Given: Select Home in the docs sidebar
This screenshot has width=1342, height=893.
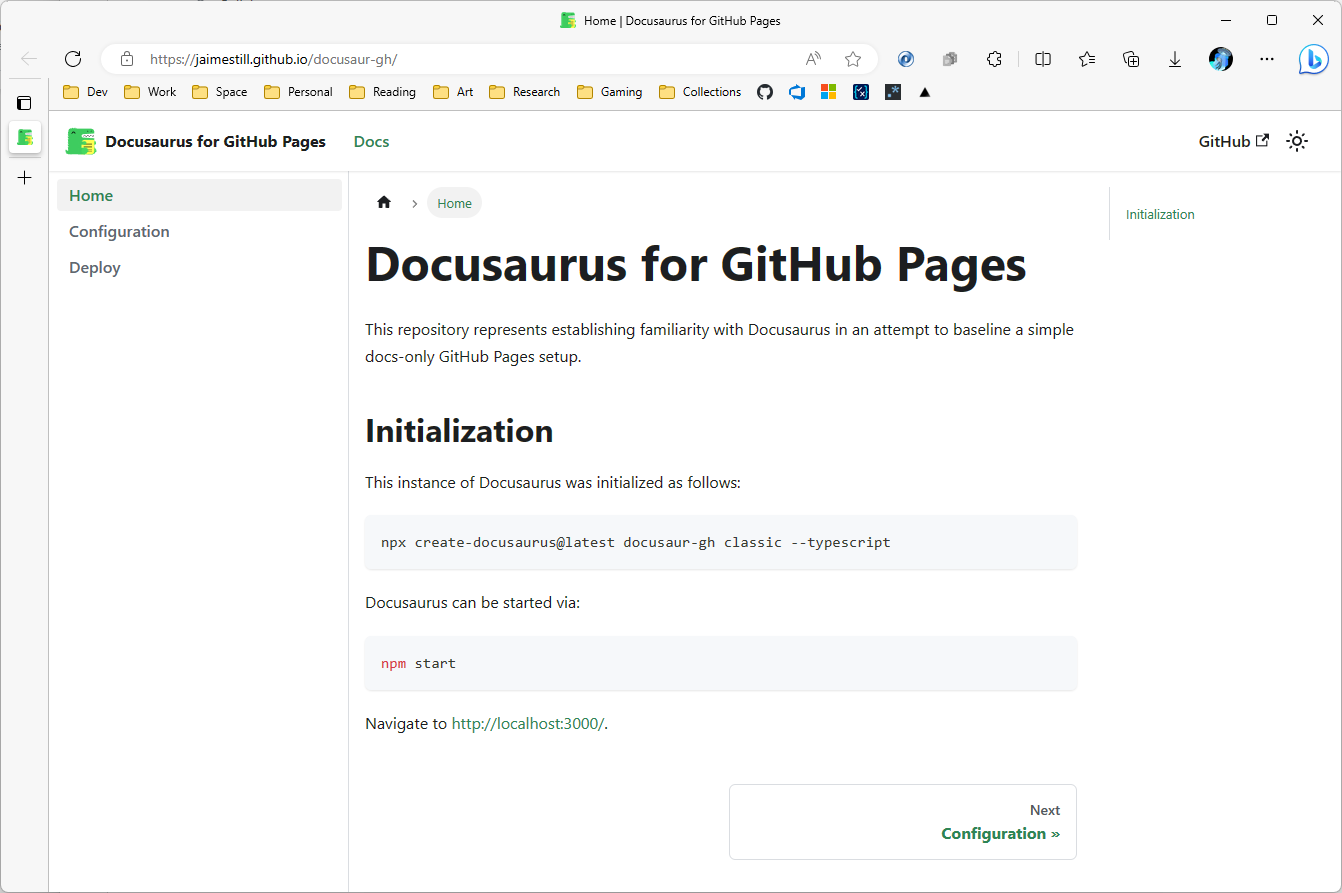Looking at the screenshot, I should 199,196.
